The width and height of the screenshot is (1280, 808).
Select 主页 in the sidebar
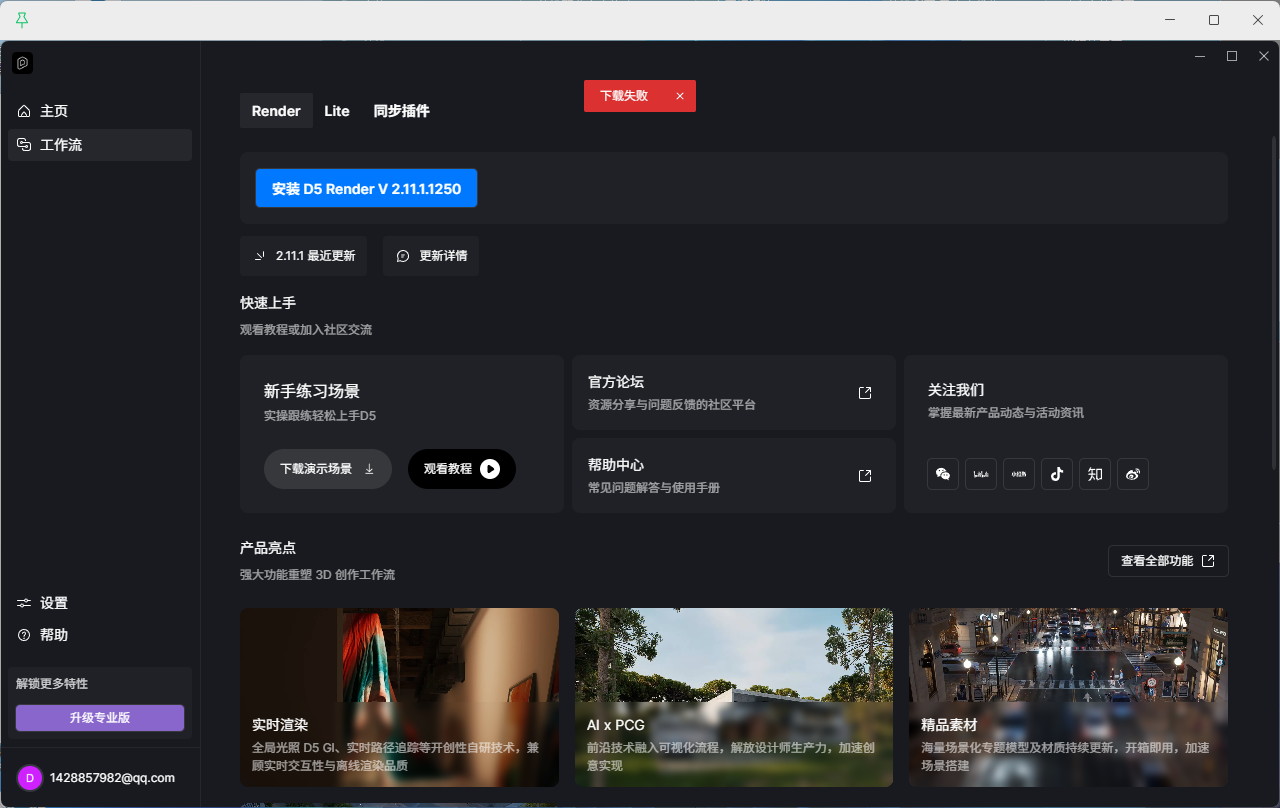click(x=54, y=111)
